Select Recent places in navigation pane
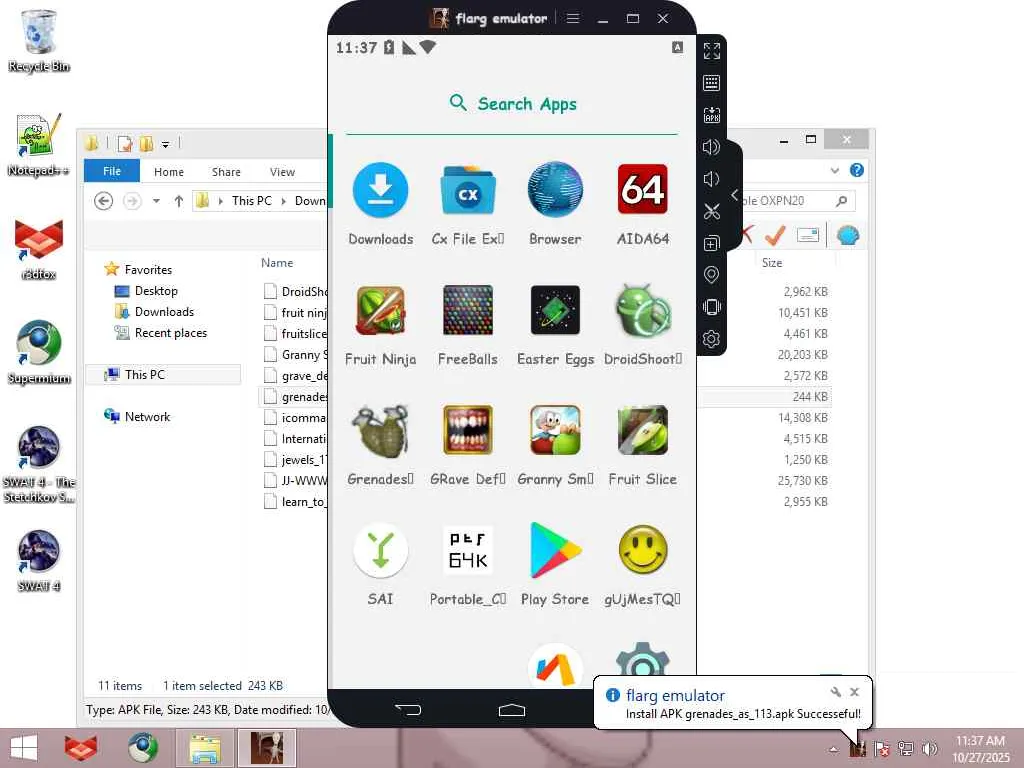Screen dimensions: 1024x768 pyautogui.click(x=170, y=332)
